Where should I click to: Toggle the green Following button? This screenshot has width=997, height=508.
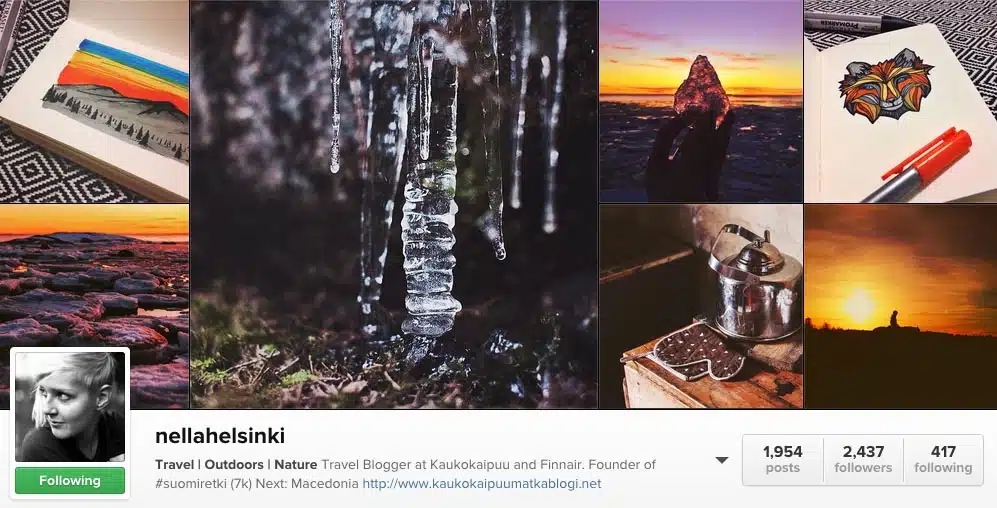click(70, 481)
